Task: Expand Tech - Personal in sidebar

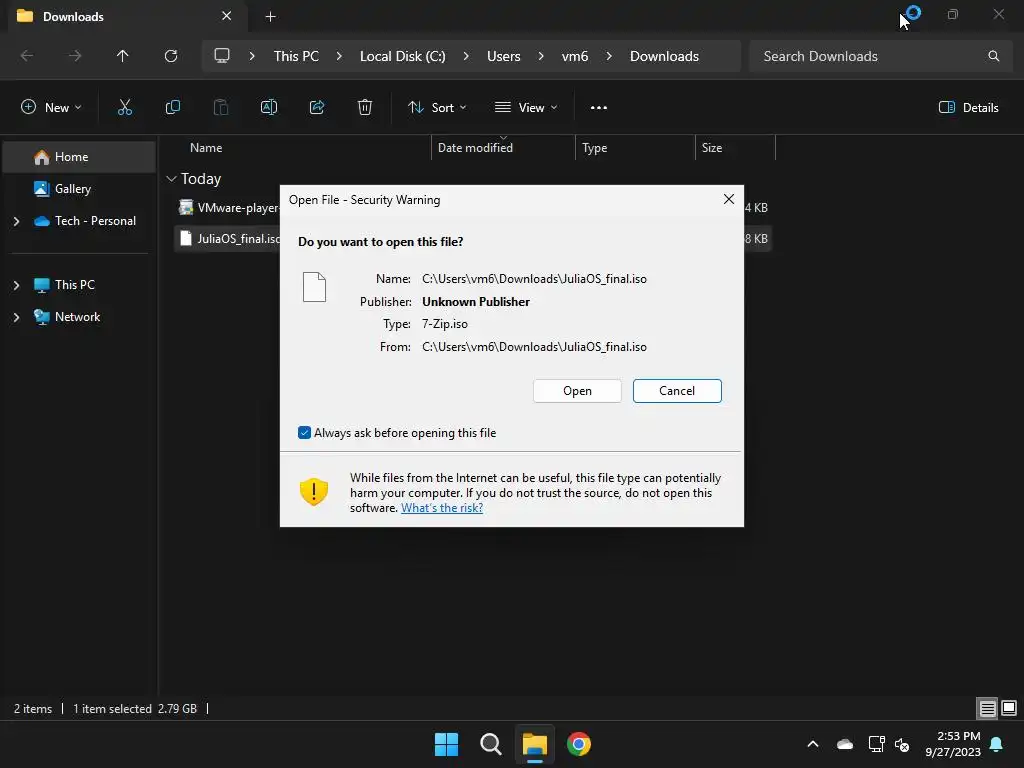Action: [x=16, y=221]
